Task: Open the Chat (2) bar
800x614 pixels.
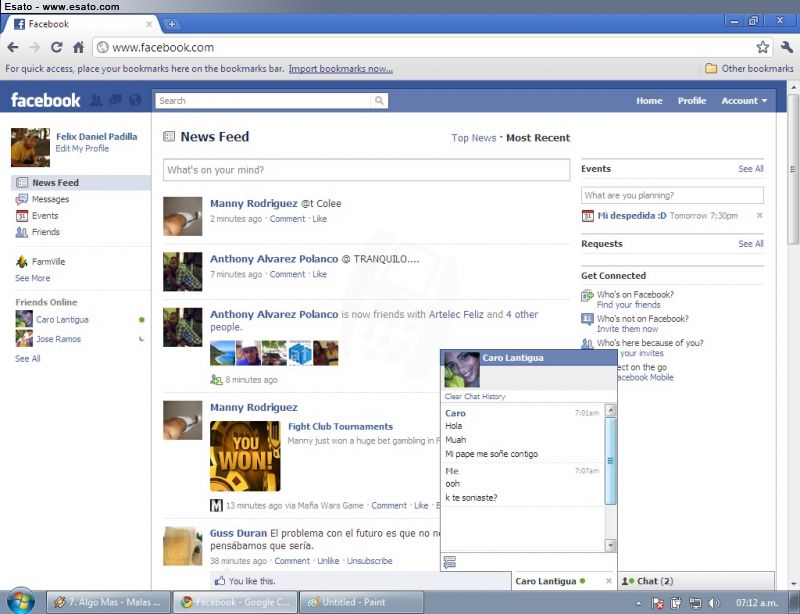Action: tap(696, 581)
